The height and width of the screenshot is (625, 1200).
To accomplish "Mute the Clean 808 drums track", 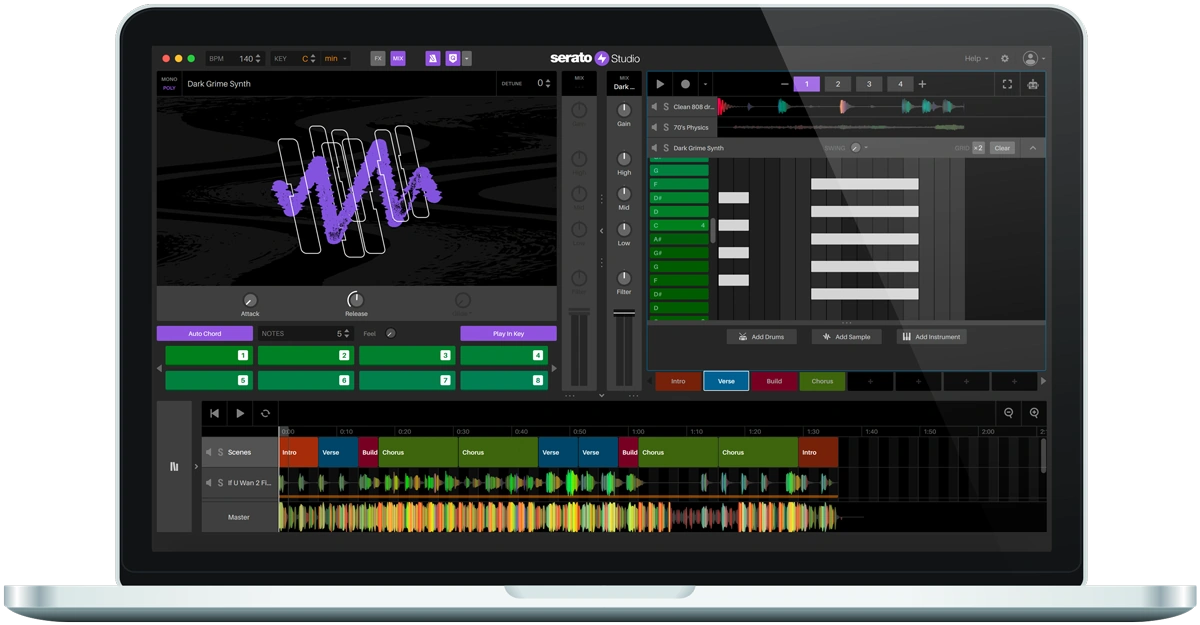I will [653, 105].
